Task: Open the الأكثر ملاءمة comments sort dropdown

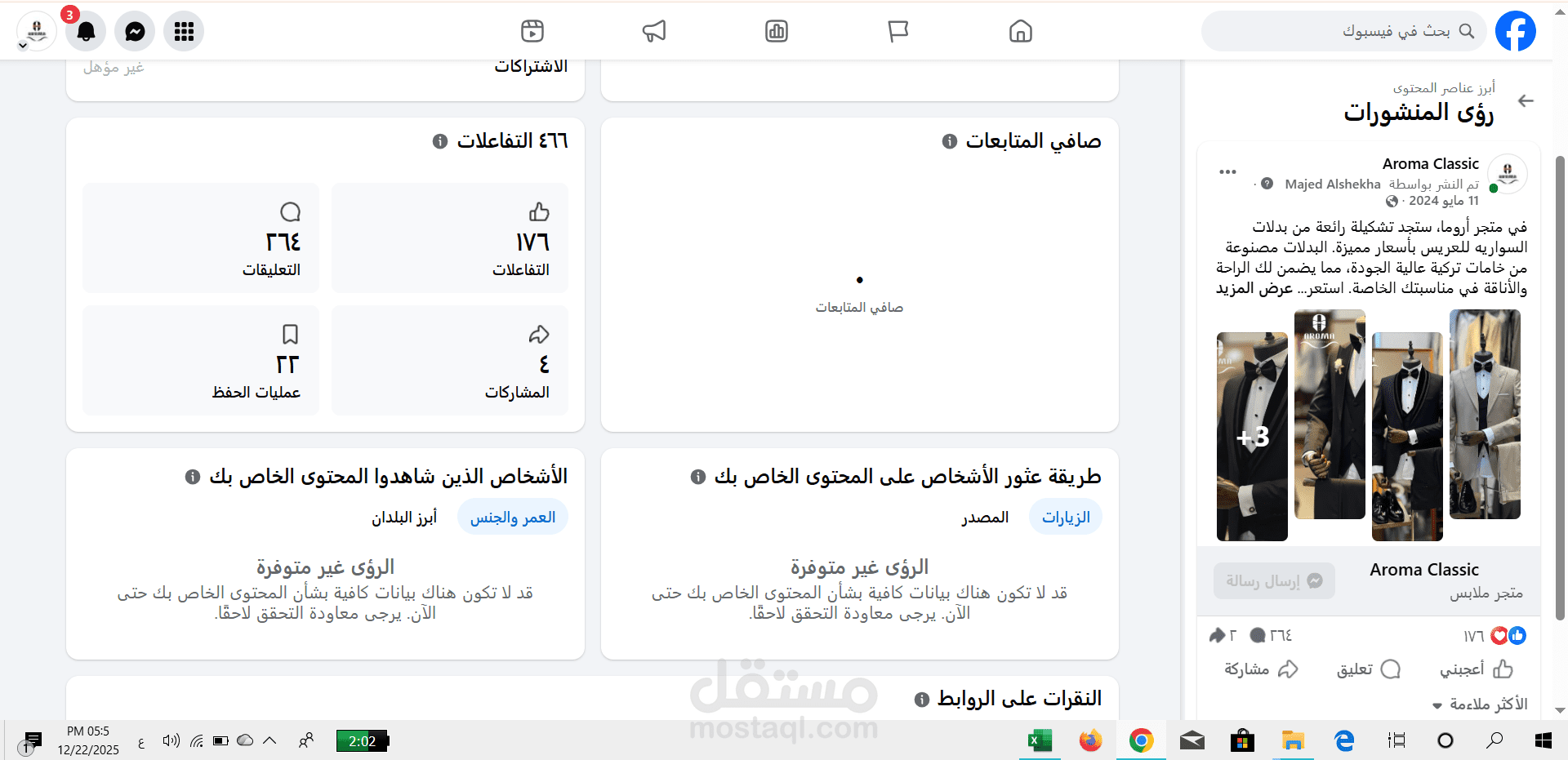Action: tap(1480, 704)
